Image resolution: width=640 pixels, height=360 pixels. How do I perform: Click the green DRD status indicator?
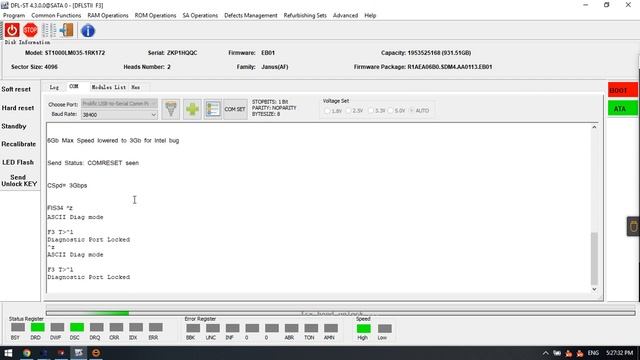point(38,327)
